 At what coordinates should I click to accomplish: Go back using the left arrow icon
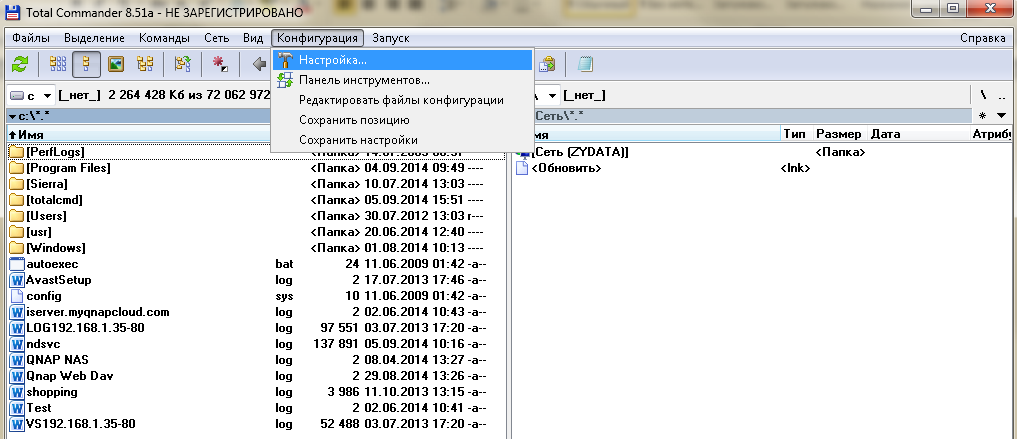259,64
